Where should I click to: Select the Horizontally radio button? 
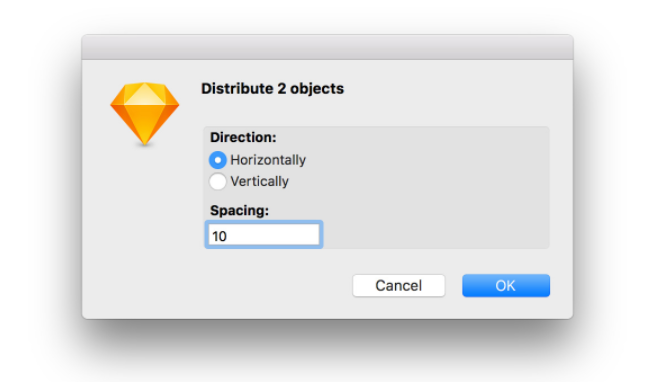coord(218,160)
